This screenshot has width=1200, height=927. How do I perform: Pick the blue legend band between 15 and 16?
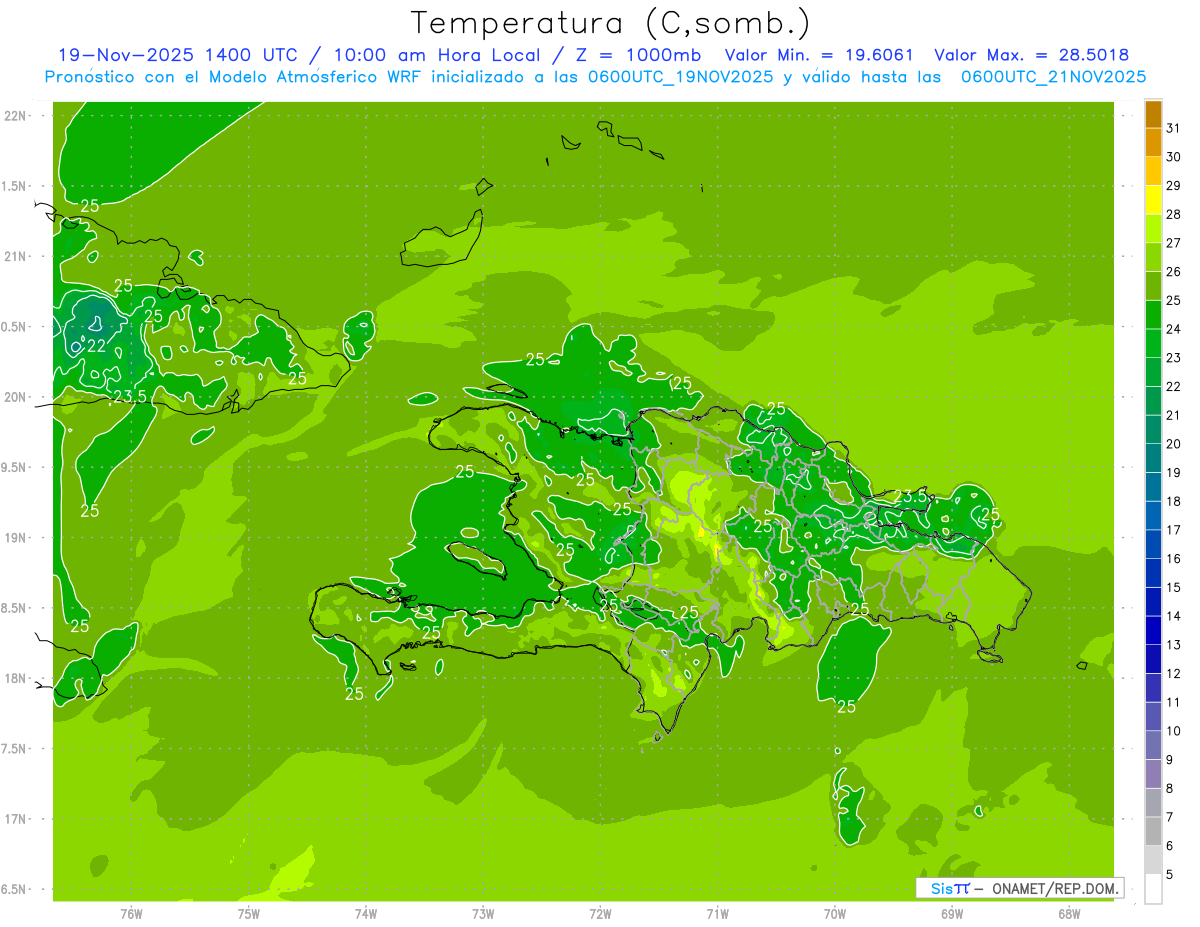tap(1153, 573)
